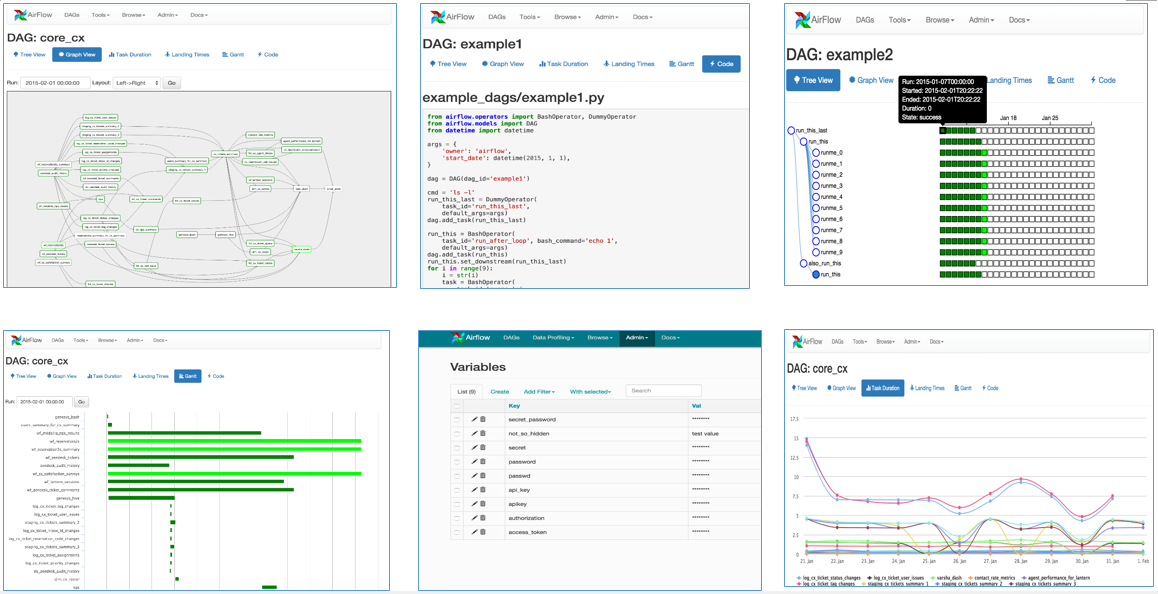This screenshot has width=1158, height=594.
Task: Tick the checkbox for the api_key row
Action: click(456, 489)
